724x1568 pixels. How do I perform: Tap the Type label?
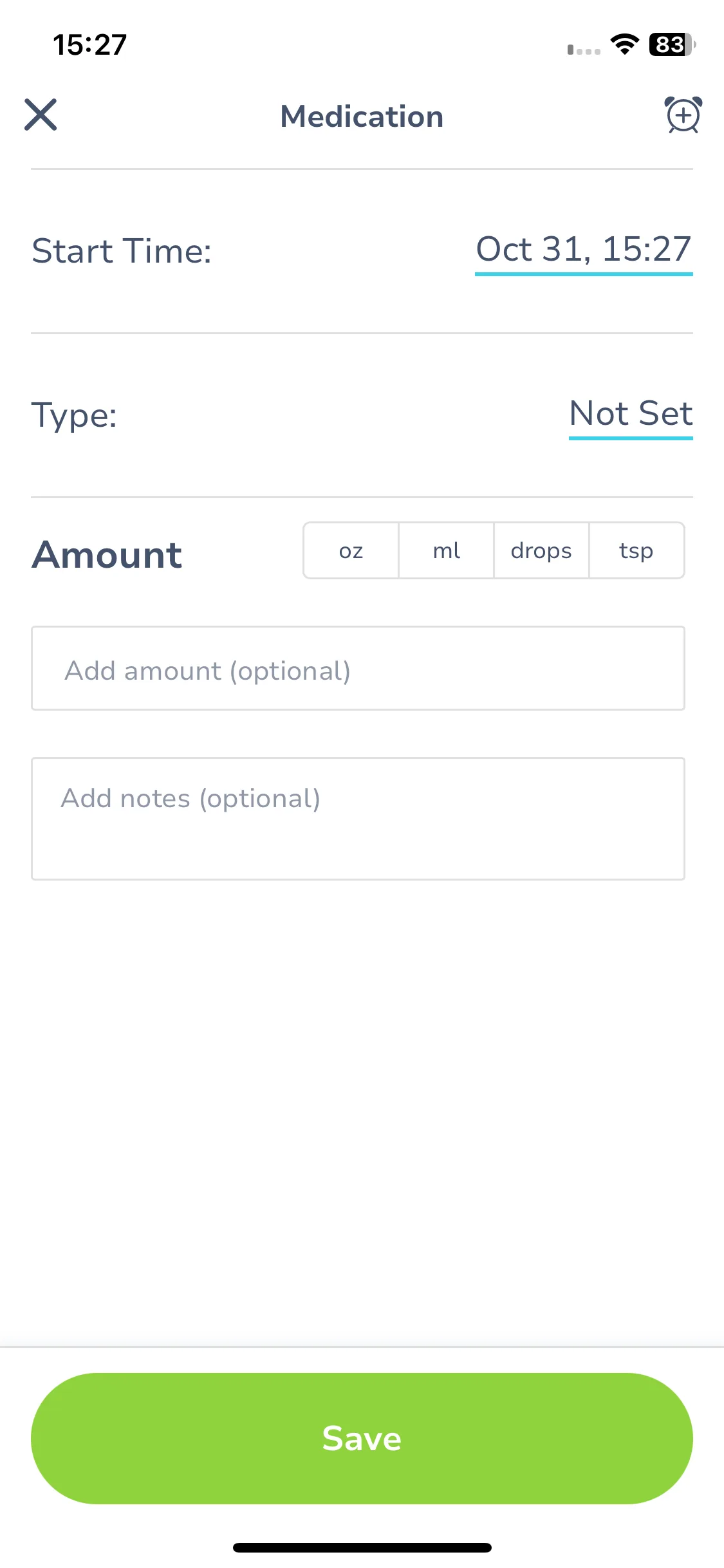[74, 415]
